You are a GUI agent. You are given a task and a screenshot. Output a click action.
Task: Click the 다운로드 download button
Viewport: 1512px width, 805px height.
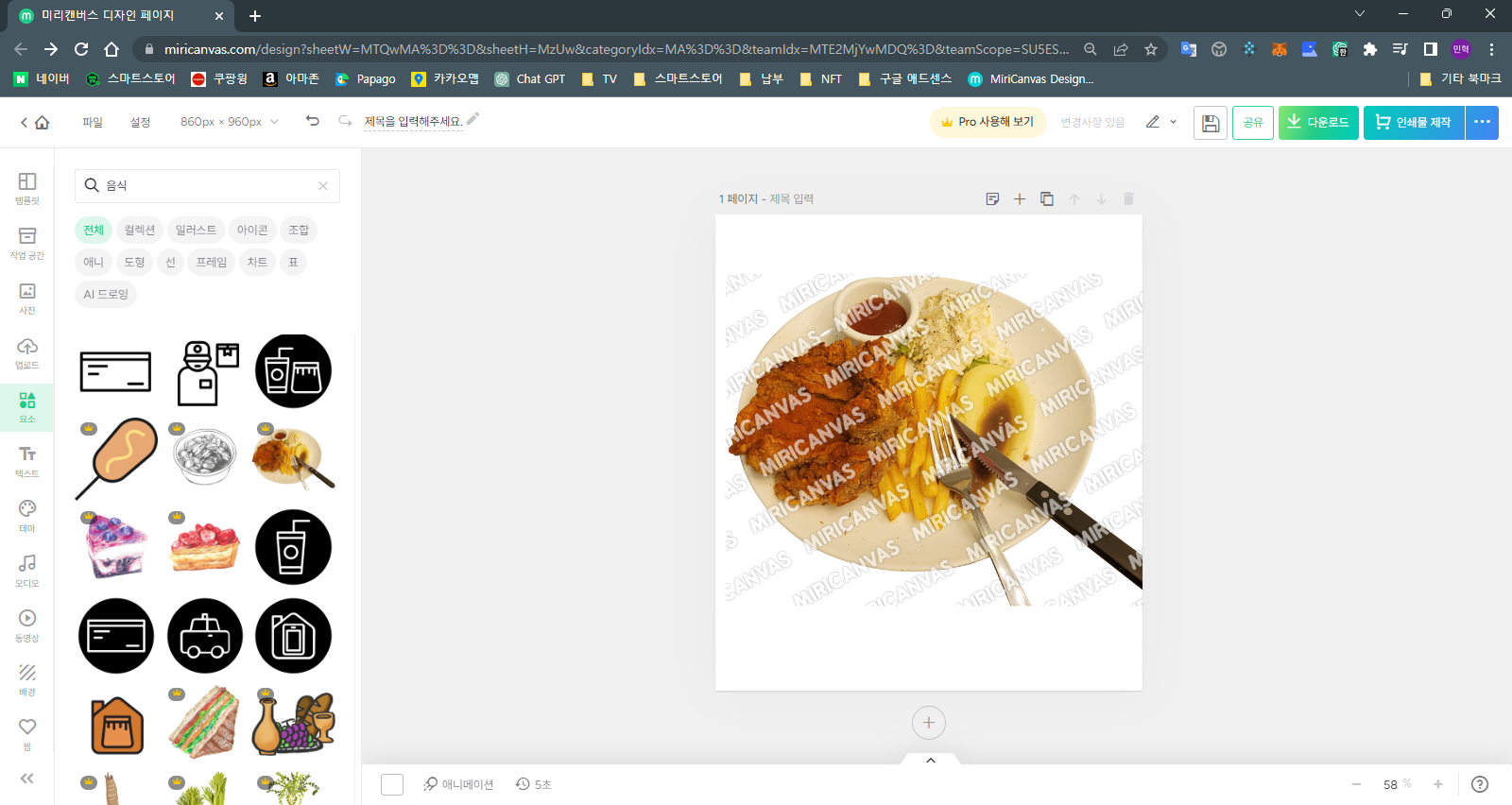click(1318, 123)
